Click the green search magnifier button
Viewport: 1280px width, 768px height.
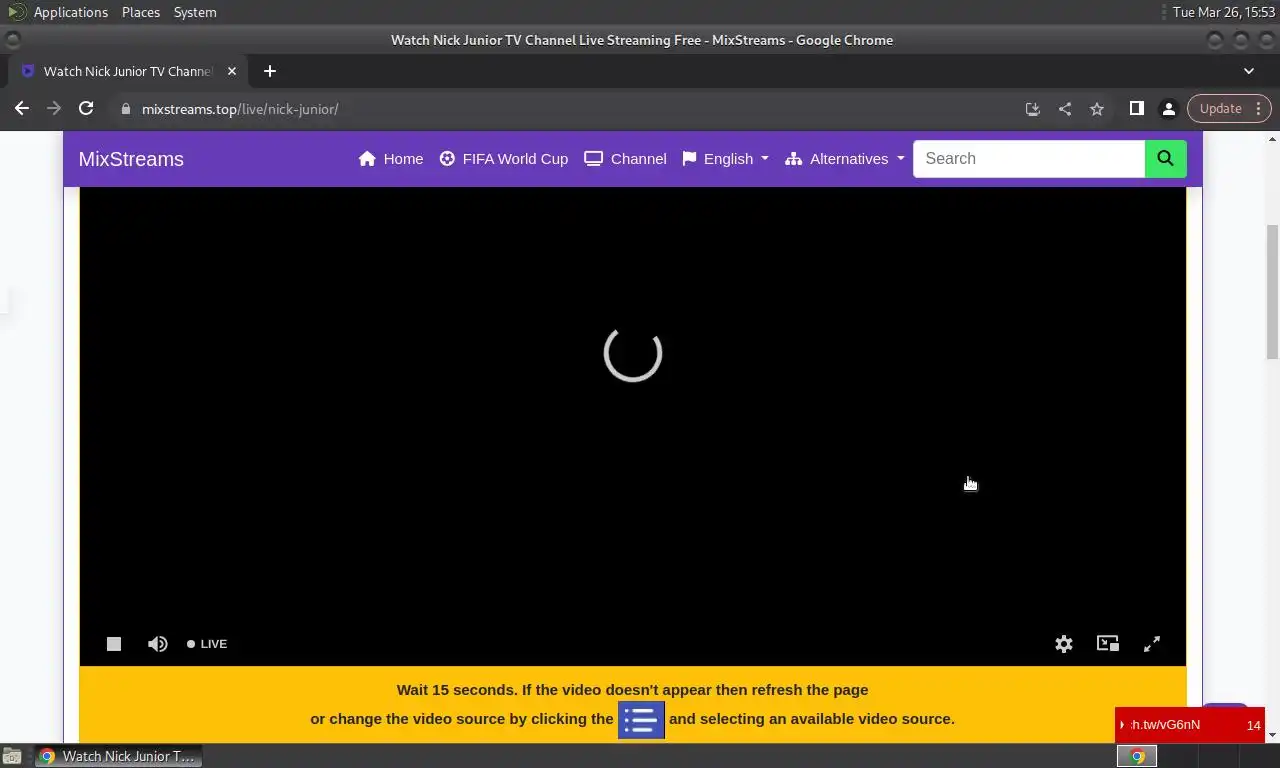1165,158
